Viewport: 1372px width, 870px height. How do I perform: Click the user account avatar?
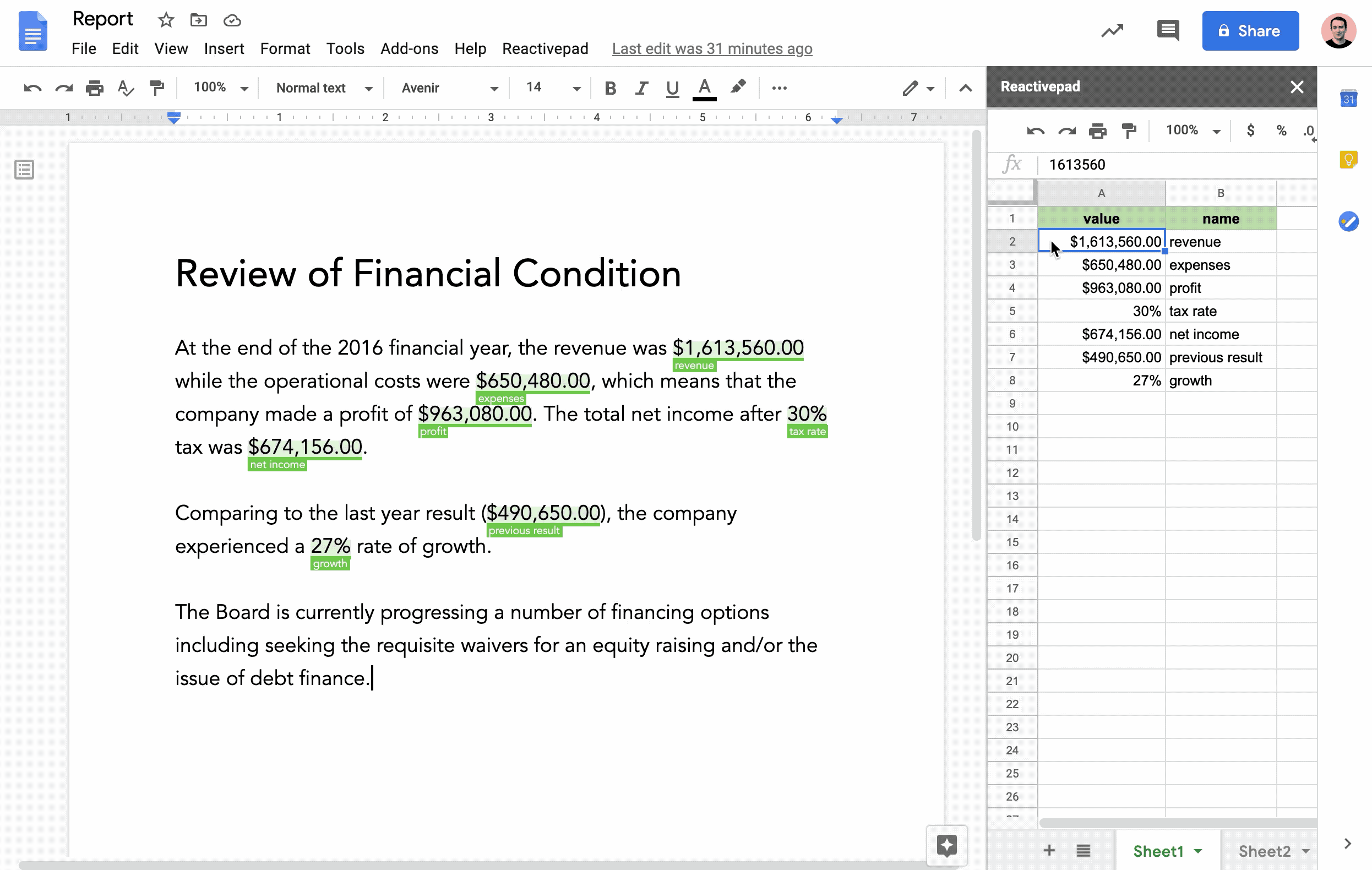click(1338, 31)
